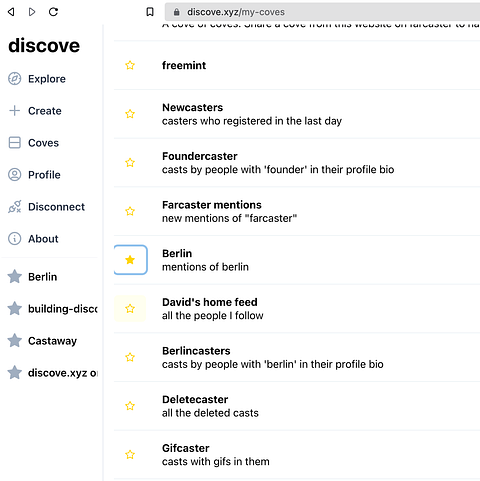
Task: Click the browser back arrow icon
Action: pyautogui.click(x=11, y=12)
